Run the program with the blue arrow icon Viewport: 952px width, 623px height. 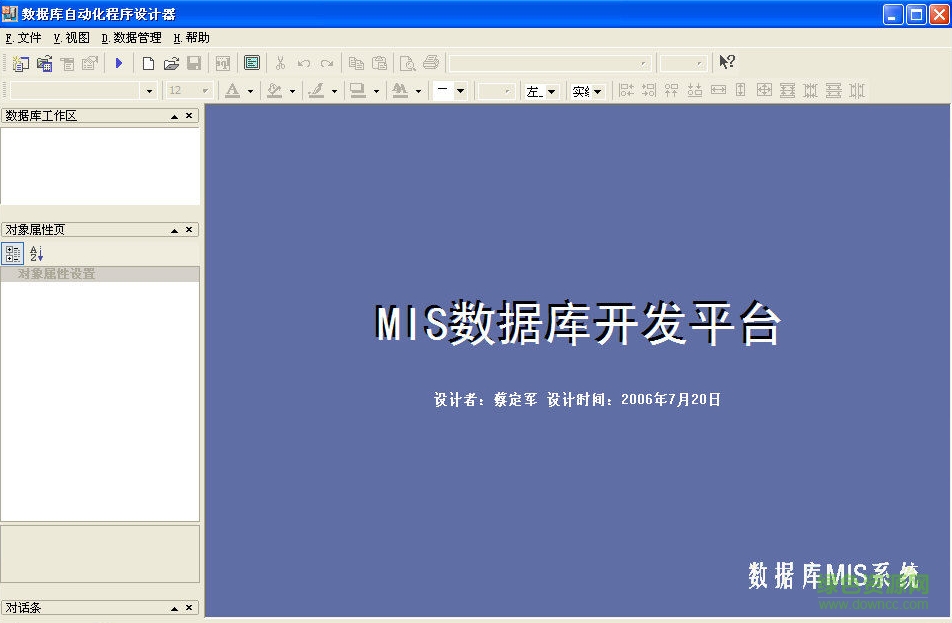click(x=119, y=62)
